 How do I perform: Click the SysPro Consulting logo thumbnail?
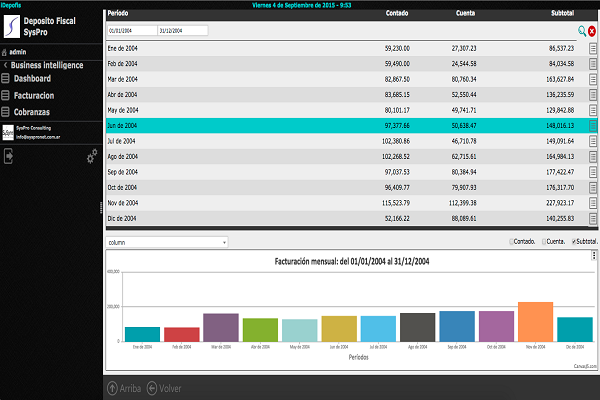[8, 133]
